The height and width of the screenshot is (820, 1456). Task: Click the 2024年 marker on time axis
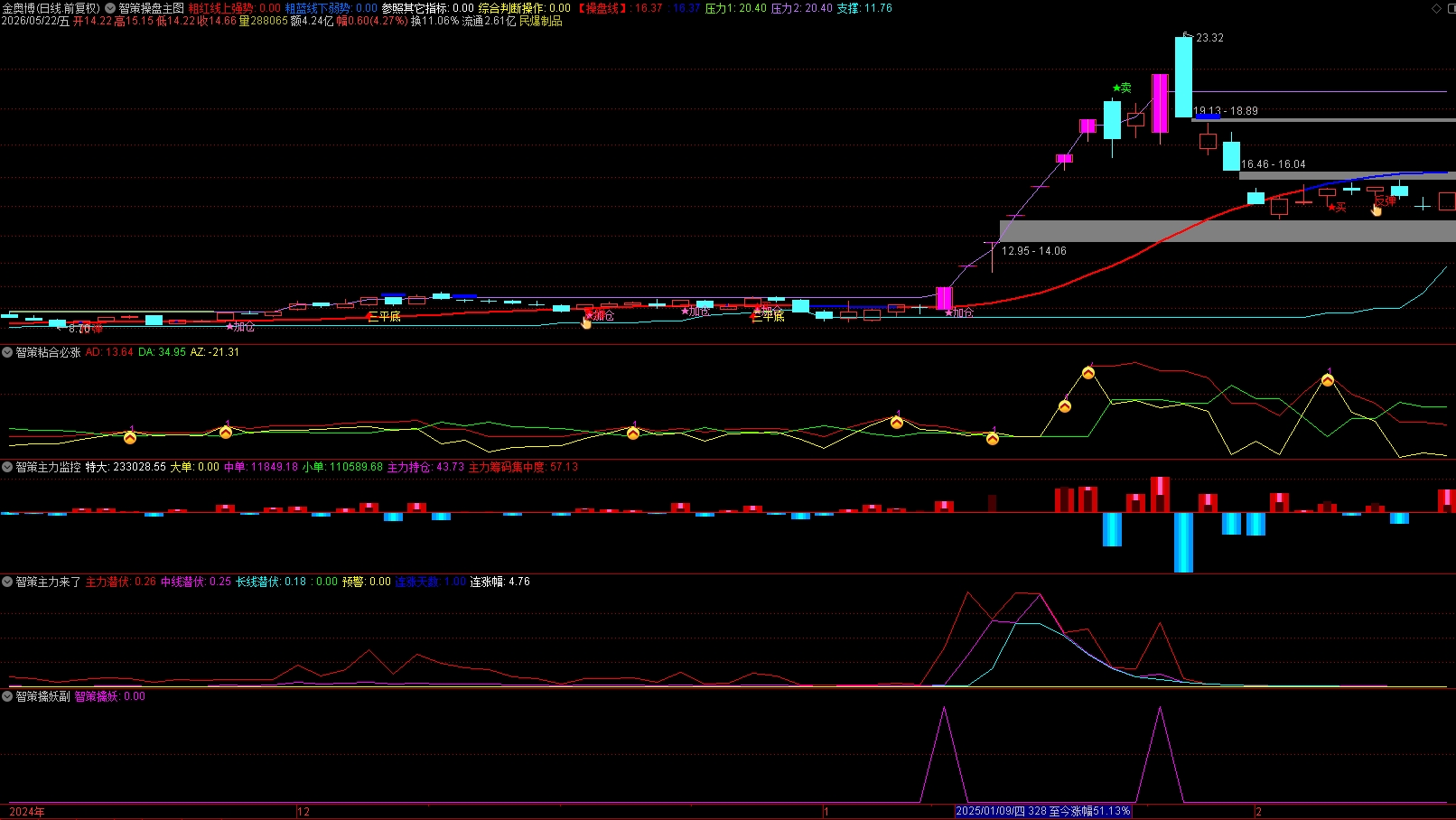pos(27,812)
